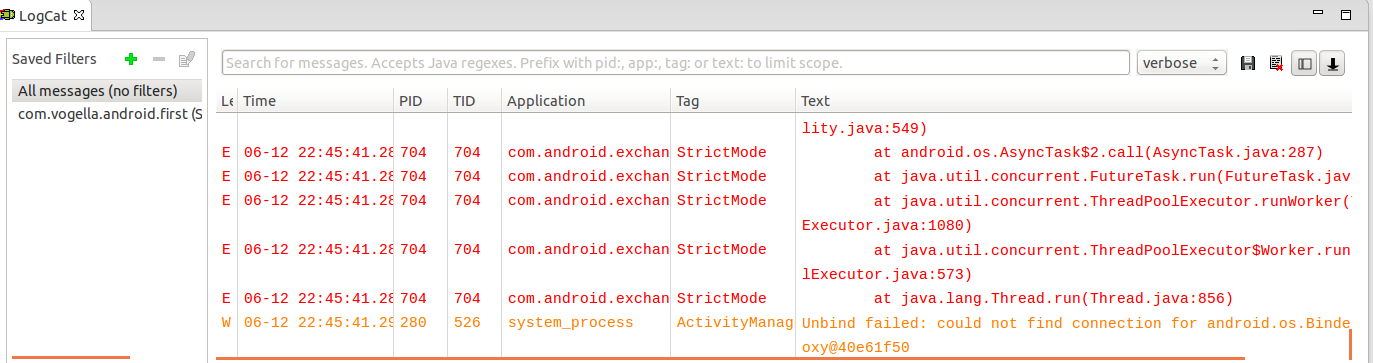Save selected log items to file

(1248, 63)
